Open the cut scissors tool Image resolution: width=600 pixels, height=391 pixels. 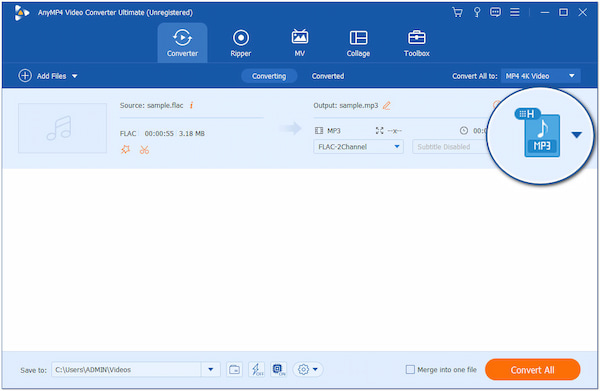[144, 150]
